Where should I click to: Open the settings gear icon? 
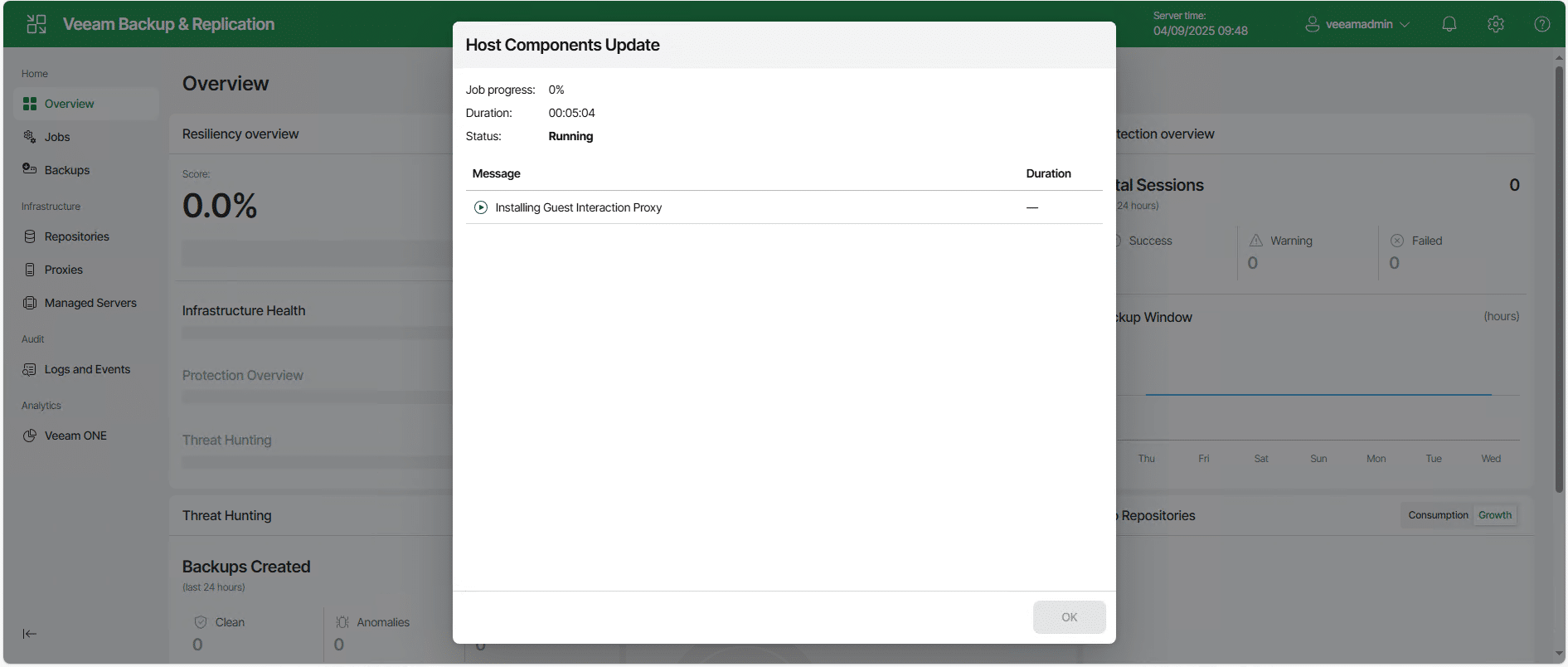[1495, 24]
